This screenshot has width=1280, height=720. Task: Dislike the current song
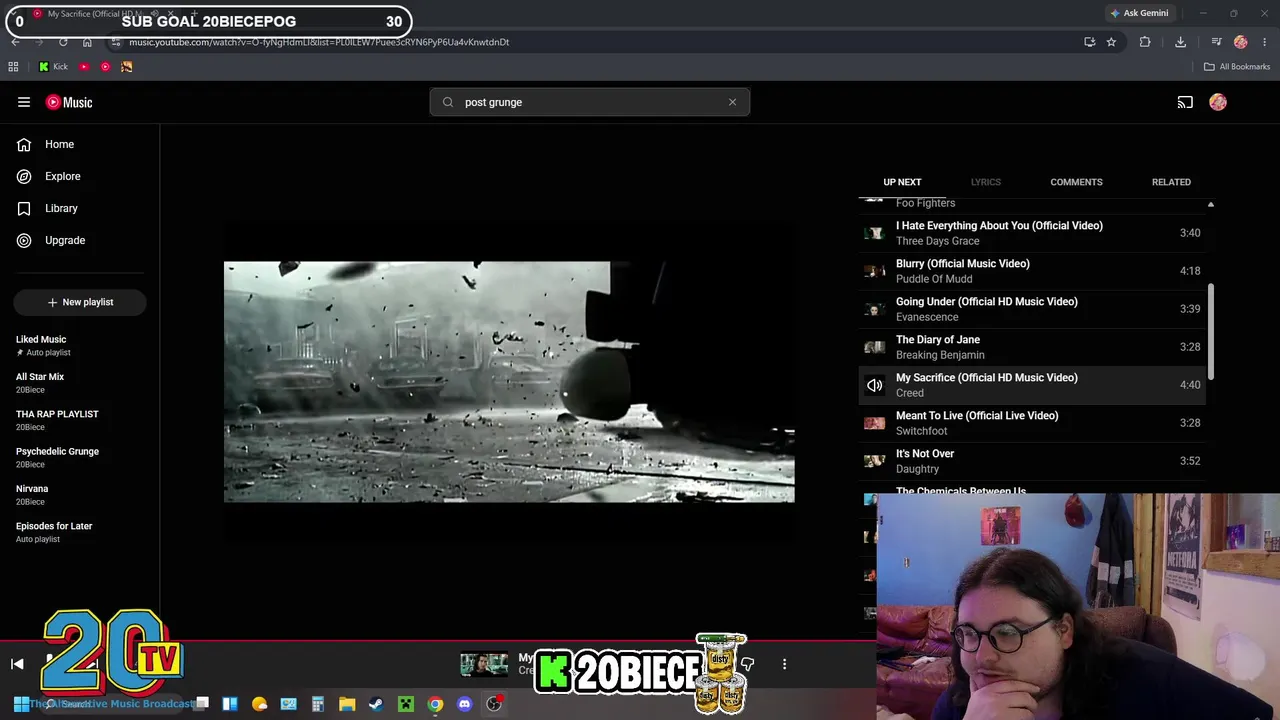tap(747, 664)
